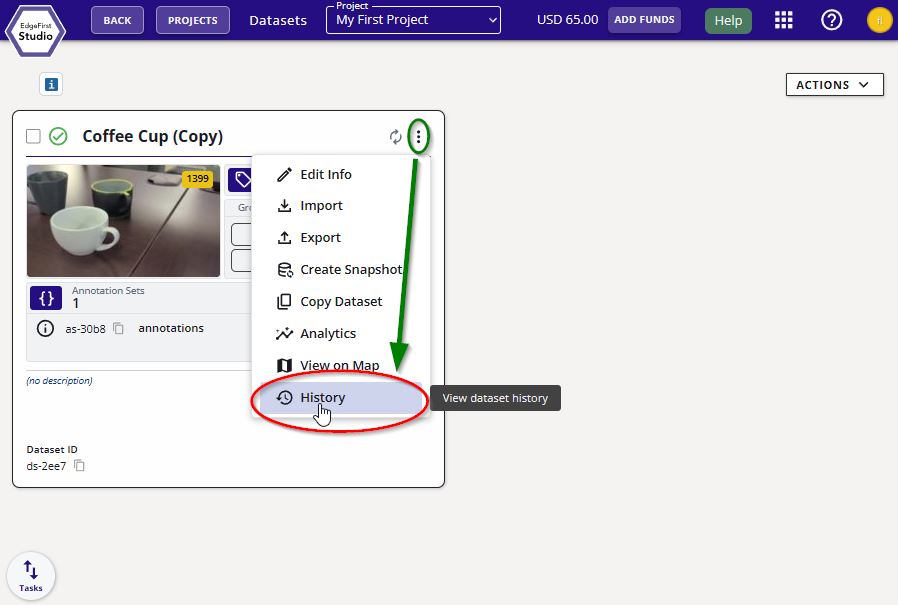This screenshot has height=605, width=898.
Task: Expand the Project selection dropdown
Action: click(413, 20)
